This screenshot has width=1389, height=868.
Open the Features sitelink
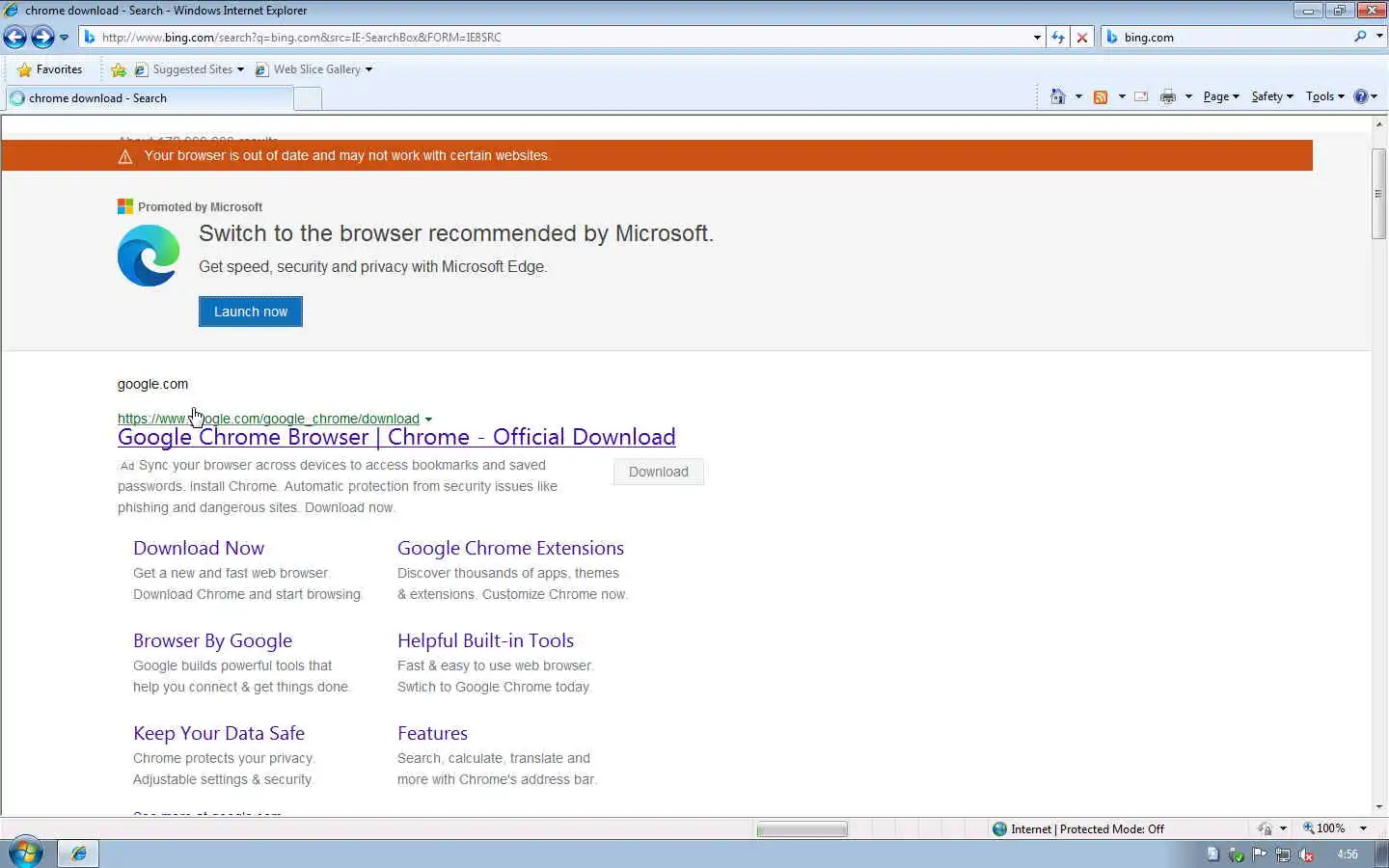(432, 733)
